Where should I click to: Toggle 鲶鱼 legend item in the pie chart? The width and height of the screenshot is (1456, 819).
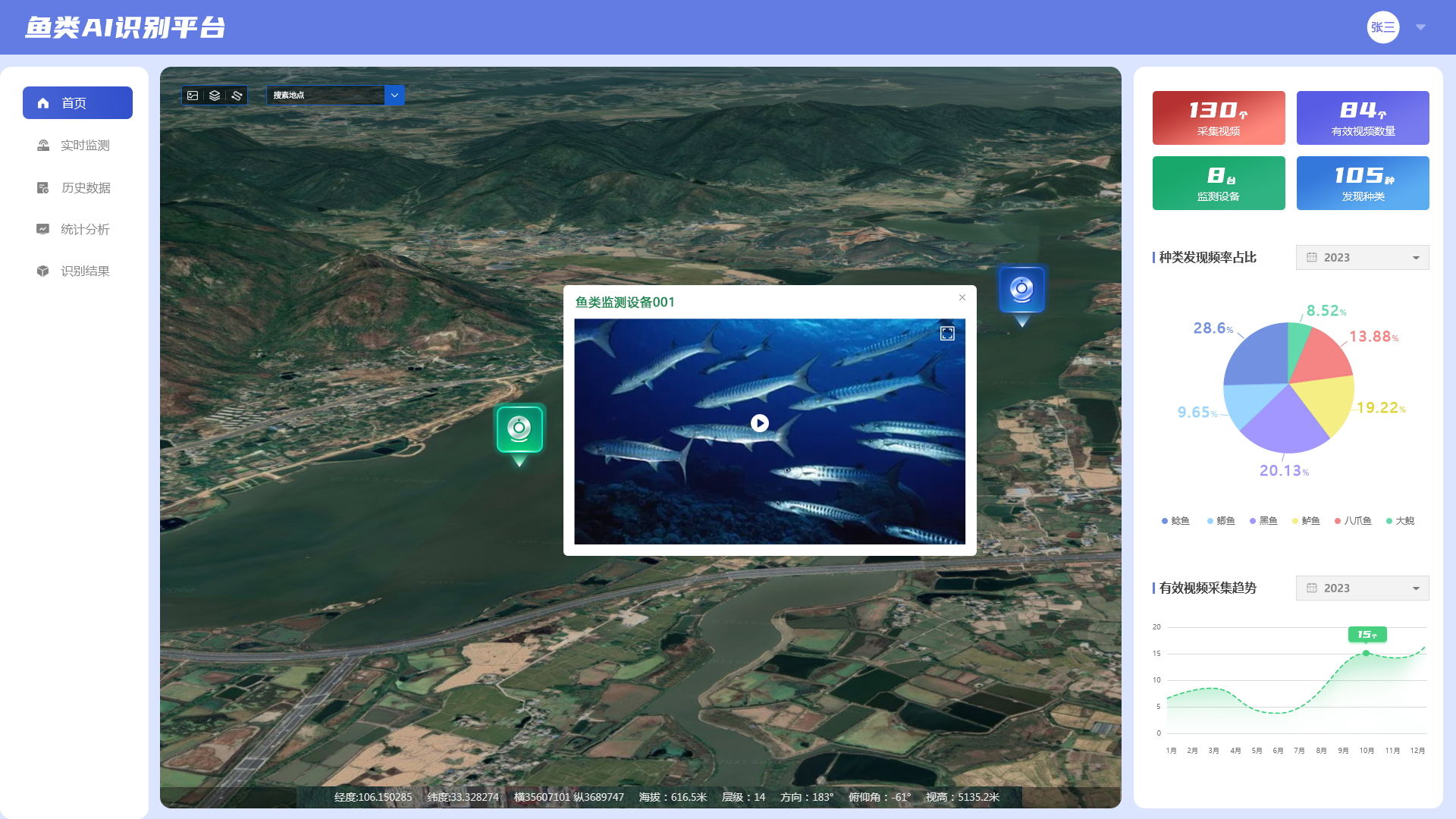click(1175, 521)
